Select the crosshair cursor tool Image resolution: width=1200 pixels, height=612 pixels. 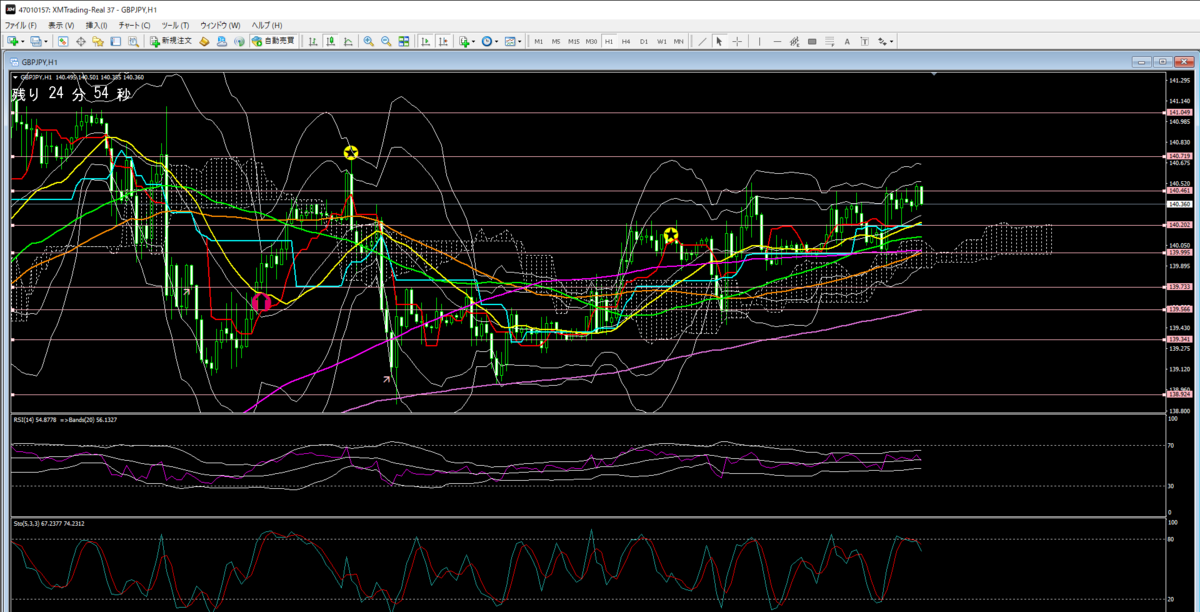point(737,41)
